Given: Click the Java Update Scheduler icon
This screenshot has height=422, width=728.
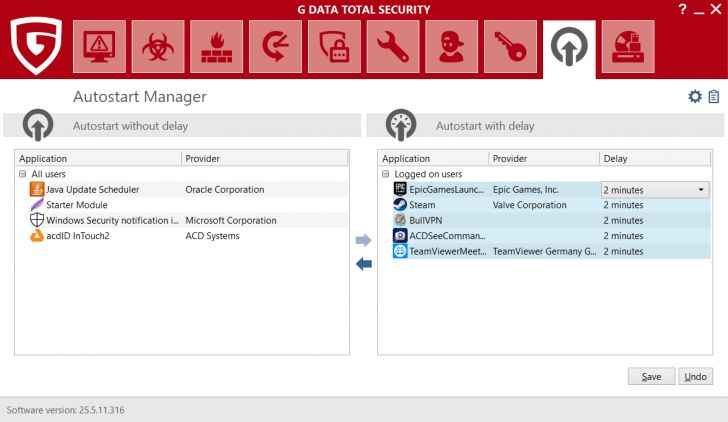Looking at the screenshot, I should pyautogui.click(x=37, y=189).
